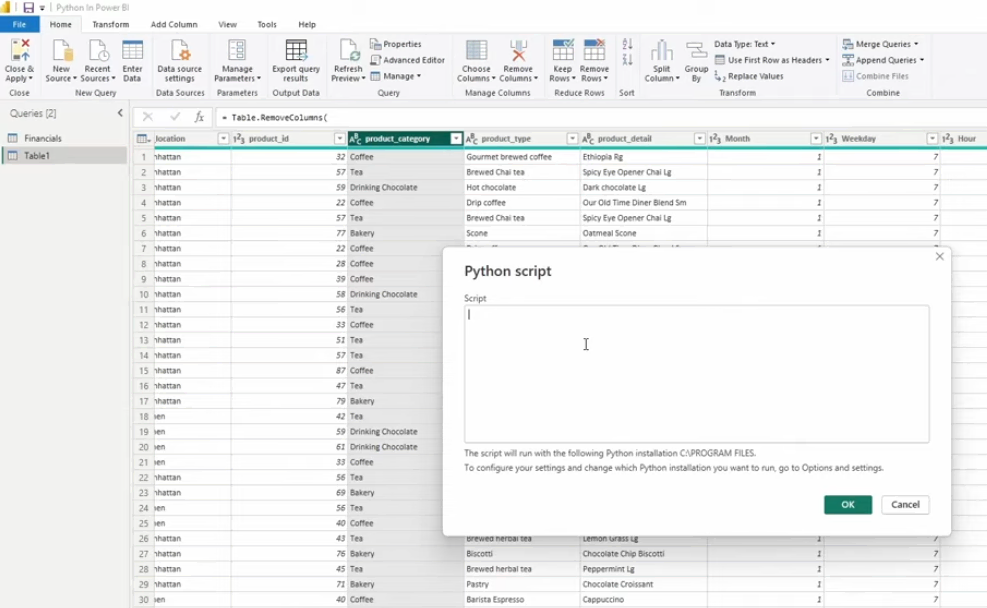
Task: Open the table corner menu icon
Action: coord(144,138)
